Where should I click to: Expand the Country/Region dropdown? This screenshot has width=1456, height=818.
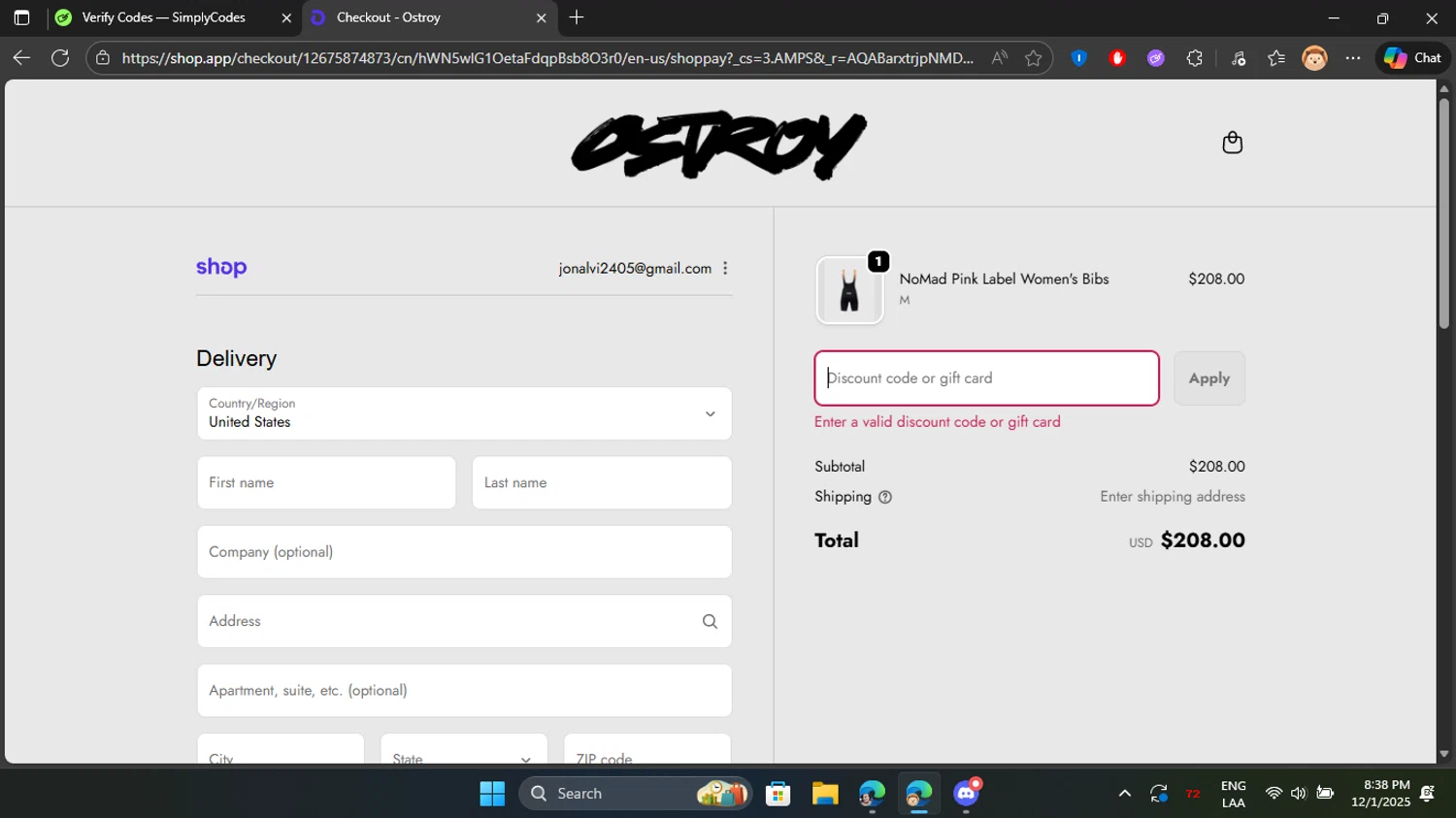click(464, 413)
